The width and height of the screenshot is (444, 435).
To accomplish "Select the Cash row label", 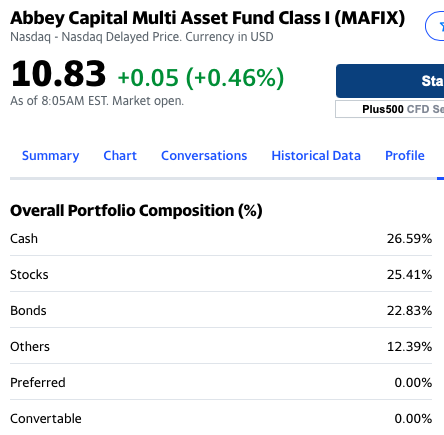I will [x=24, y=239].
